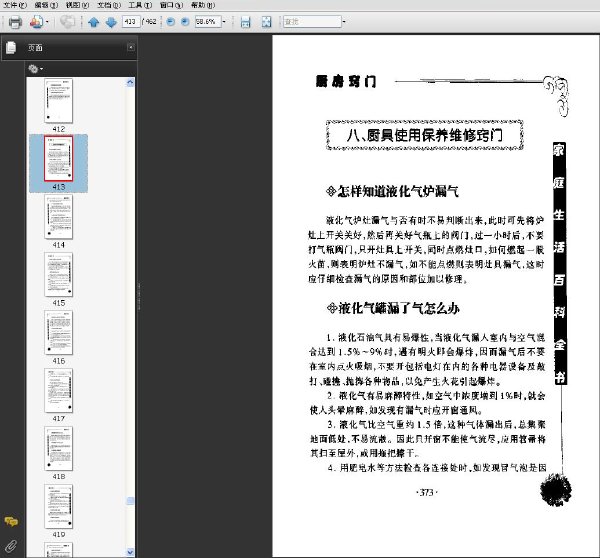
Task: Click the zoom in plus button
Action: 185,22
